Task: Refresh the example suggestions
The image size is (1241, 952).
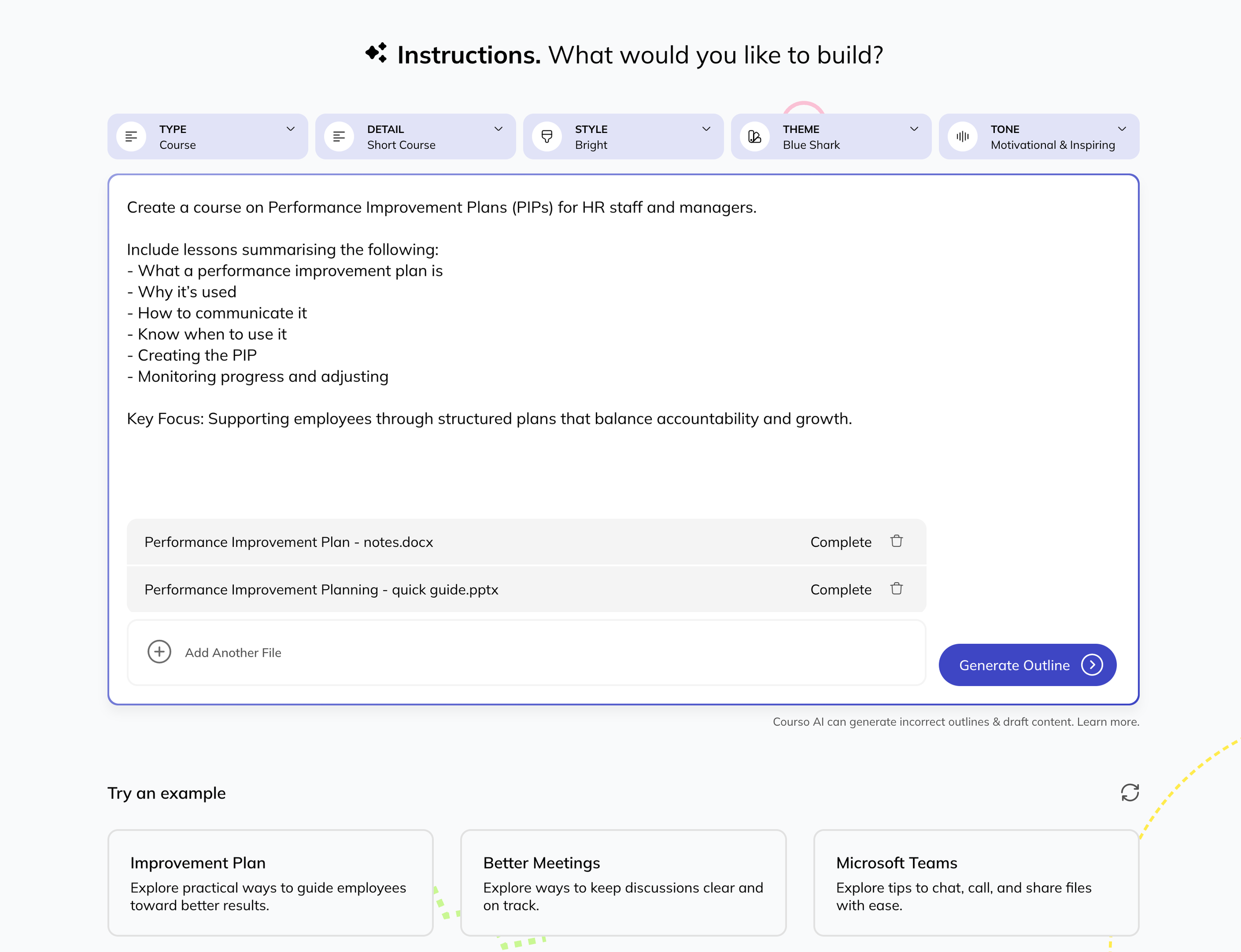Action: (1129, 793)
